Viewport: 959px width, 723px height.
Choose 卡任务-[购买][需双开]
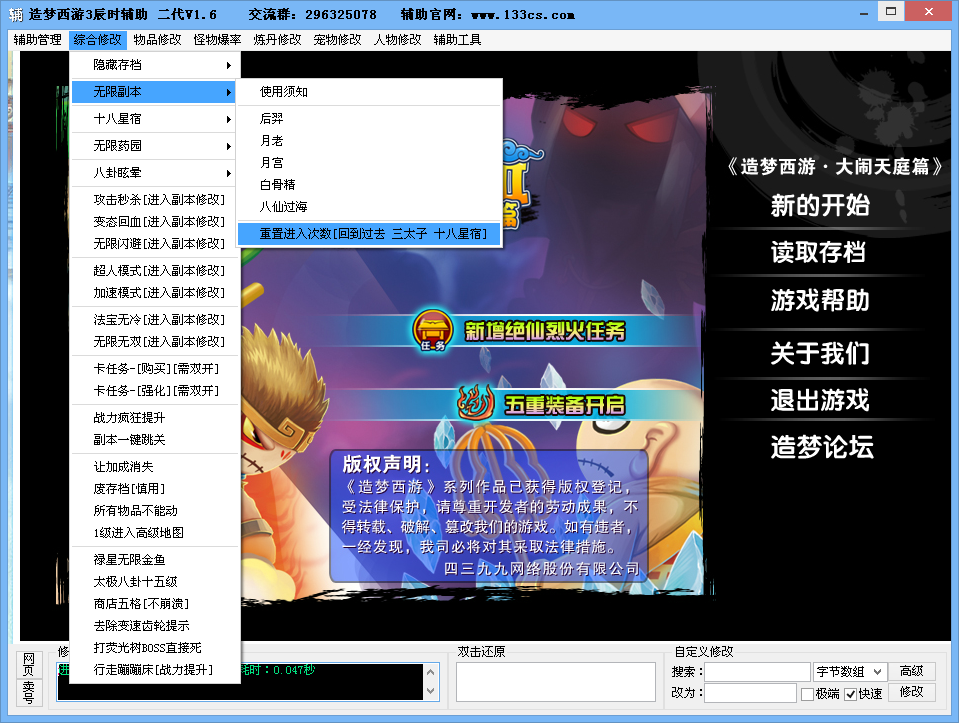(155, 368)
